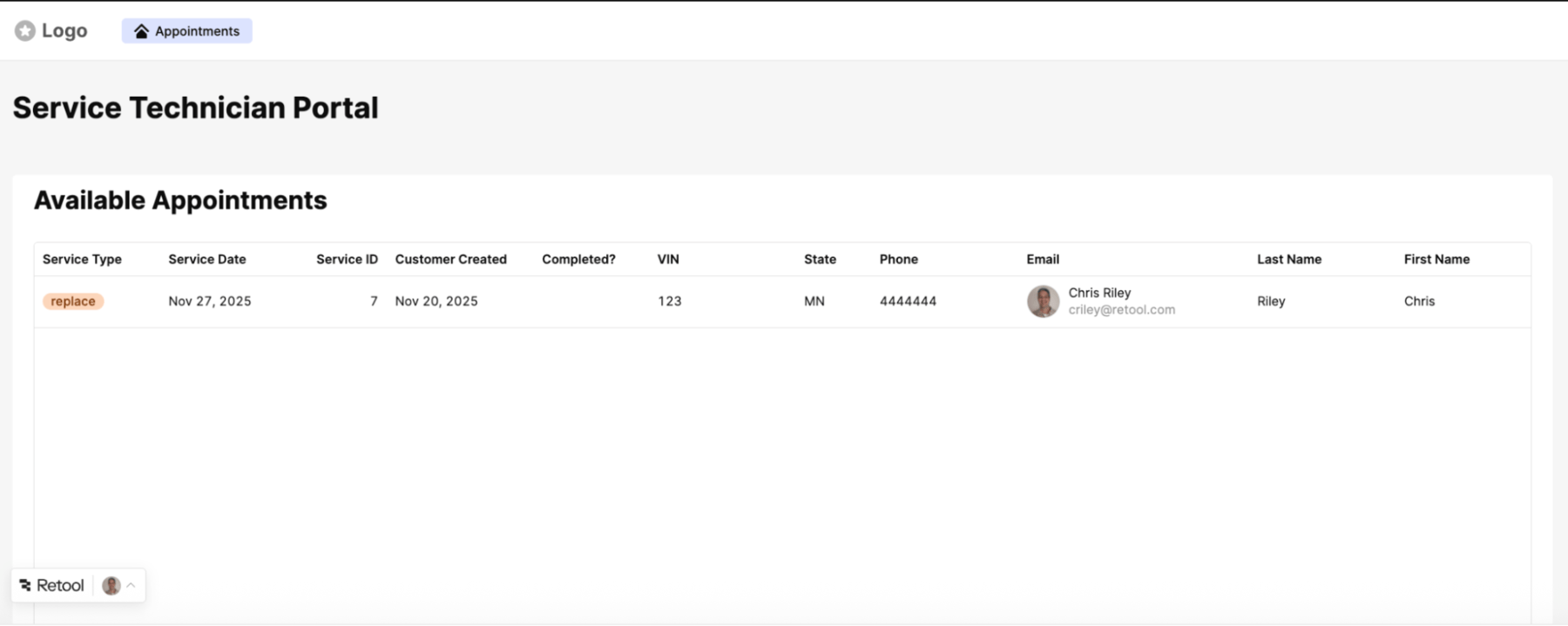1568x626 pixels.
Task: Click the star Logo icon
Action: [25, 31]
